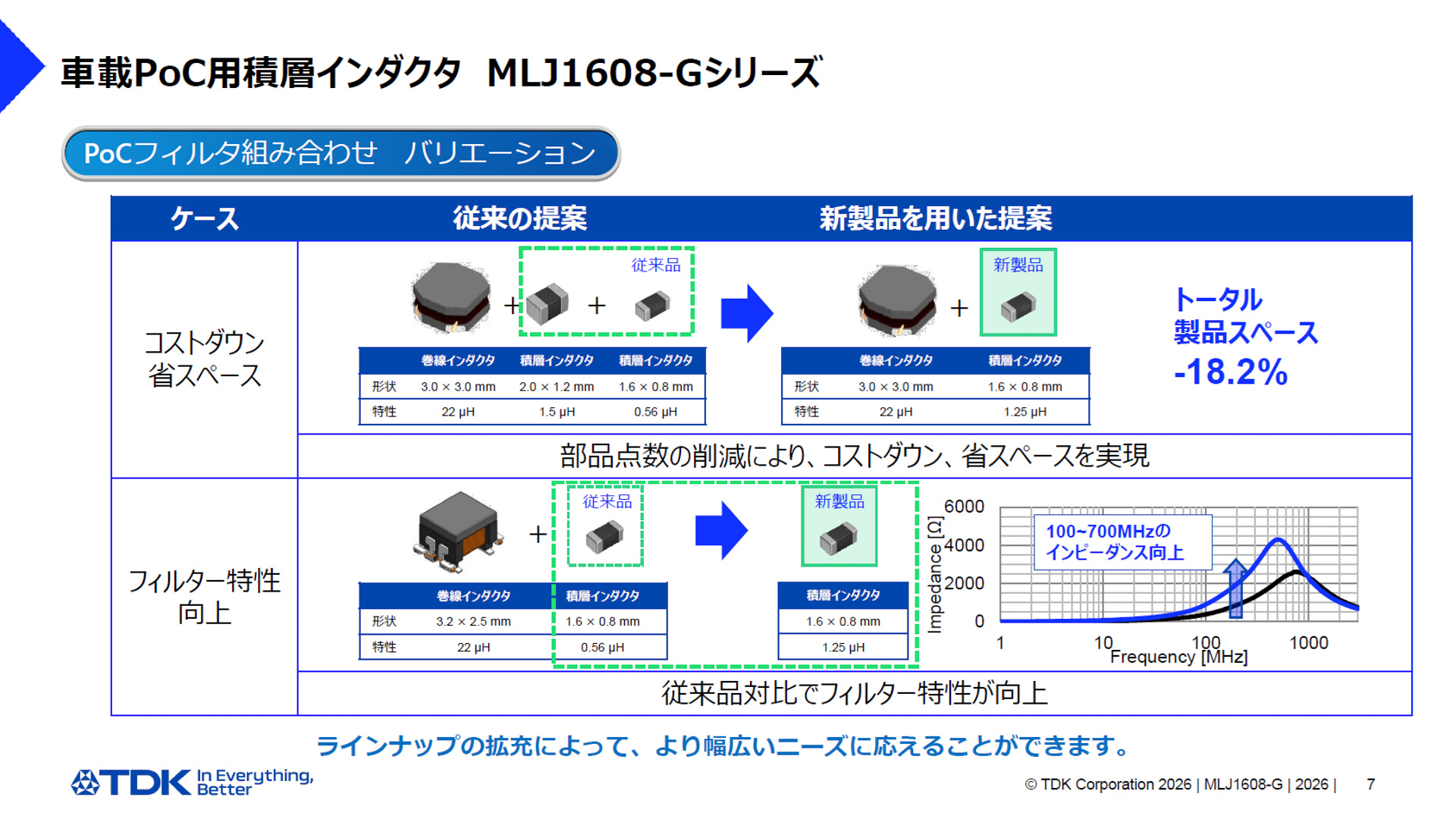Click the blue arrow in the コストダウン row
This screenshot has width=1456, height=819.
pos(747,313)
